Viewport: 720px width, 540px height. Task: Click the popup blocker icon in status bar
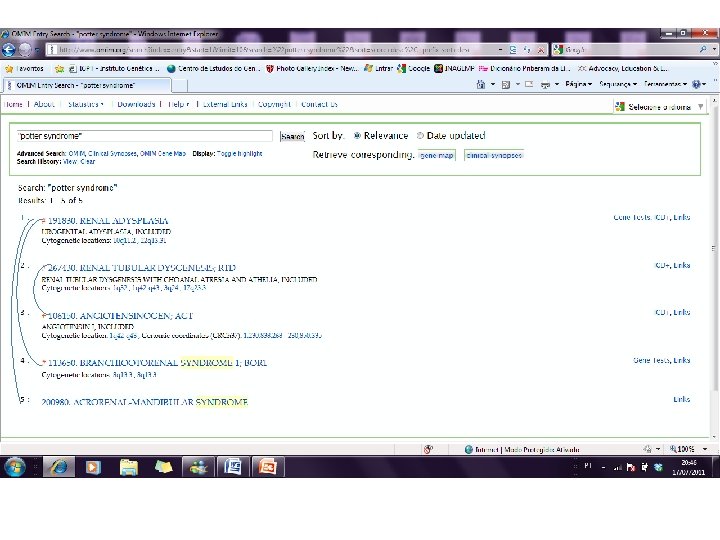pyautogui.click(x=428, y=449)
